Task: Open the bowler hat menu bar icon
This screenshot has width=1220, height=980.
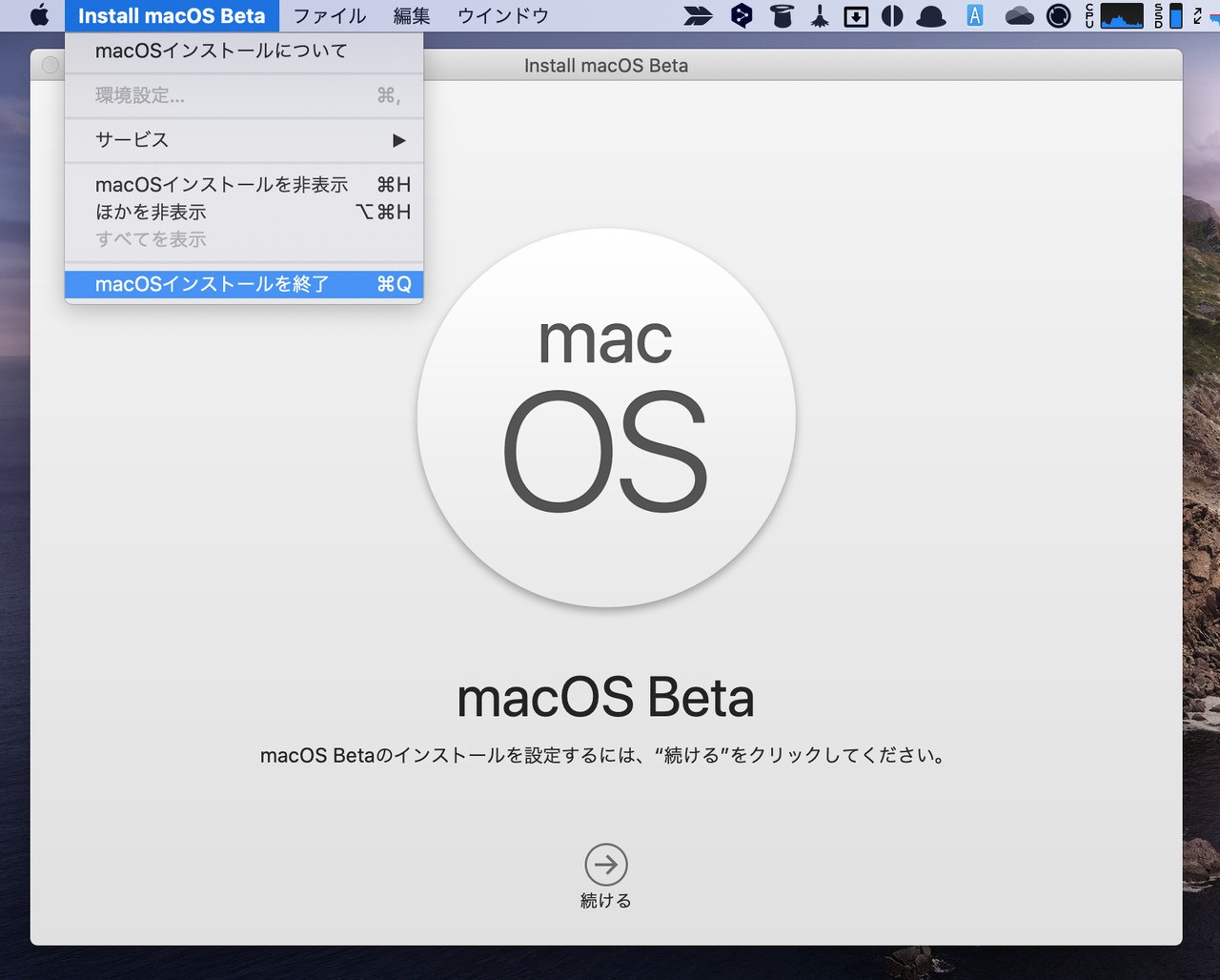Action: coord(931,15)
